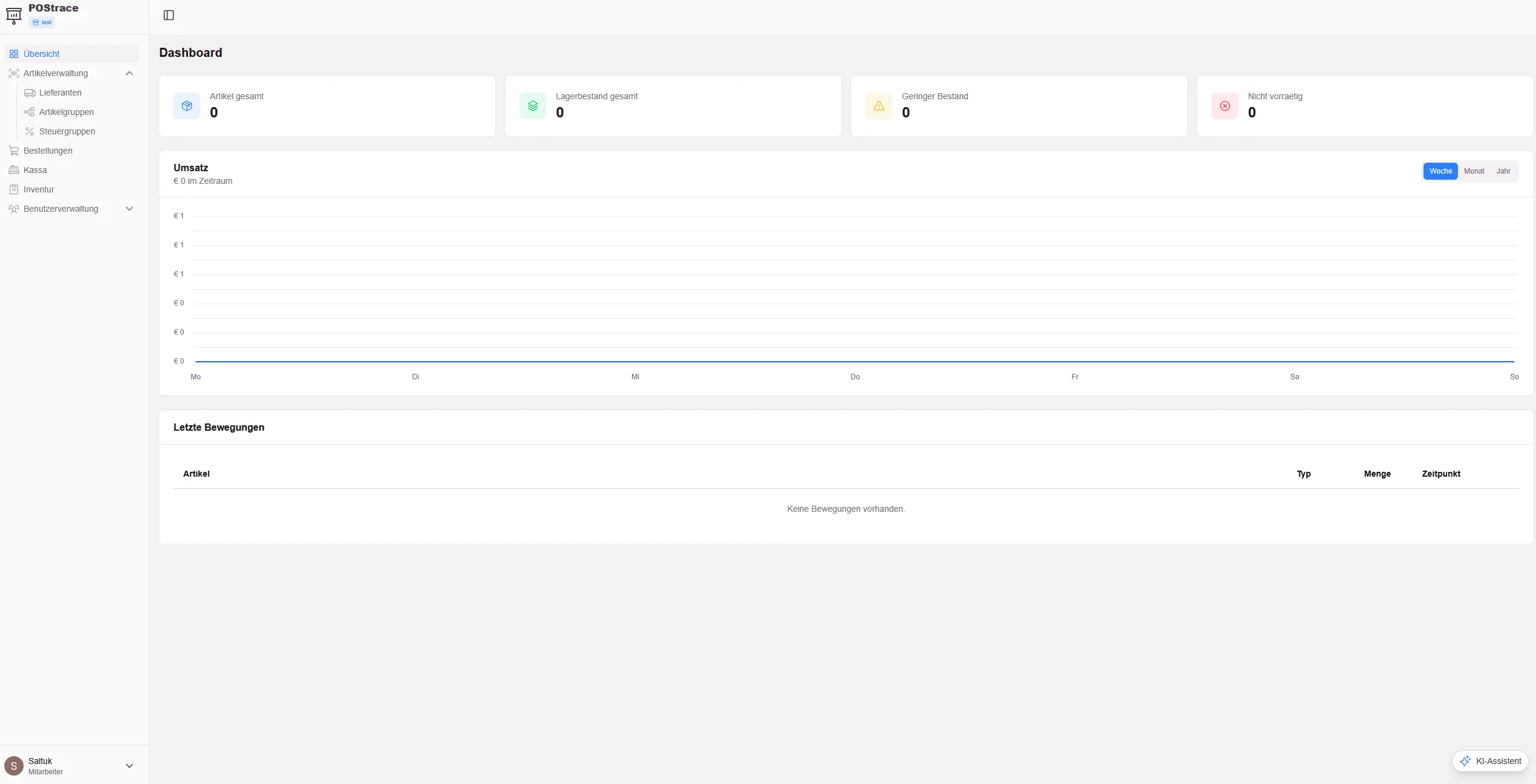Click the Artikelgruppen hierarchy icon
This screenshot has width=1536, height=784.
30,112
